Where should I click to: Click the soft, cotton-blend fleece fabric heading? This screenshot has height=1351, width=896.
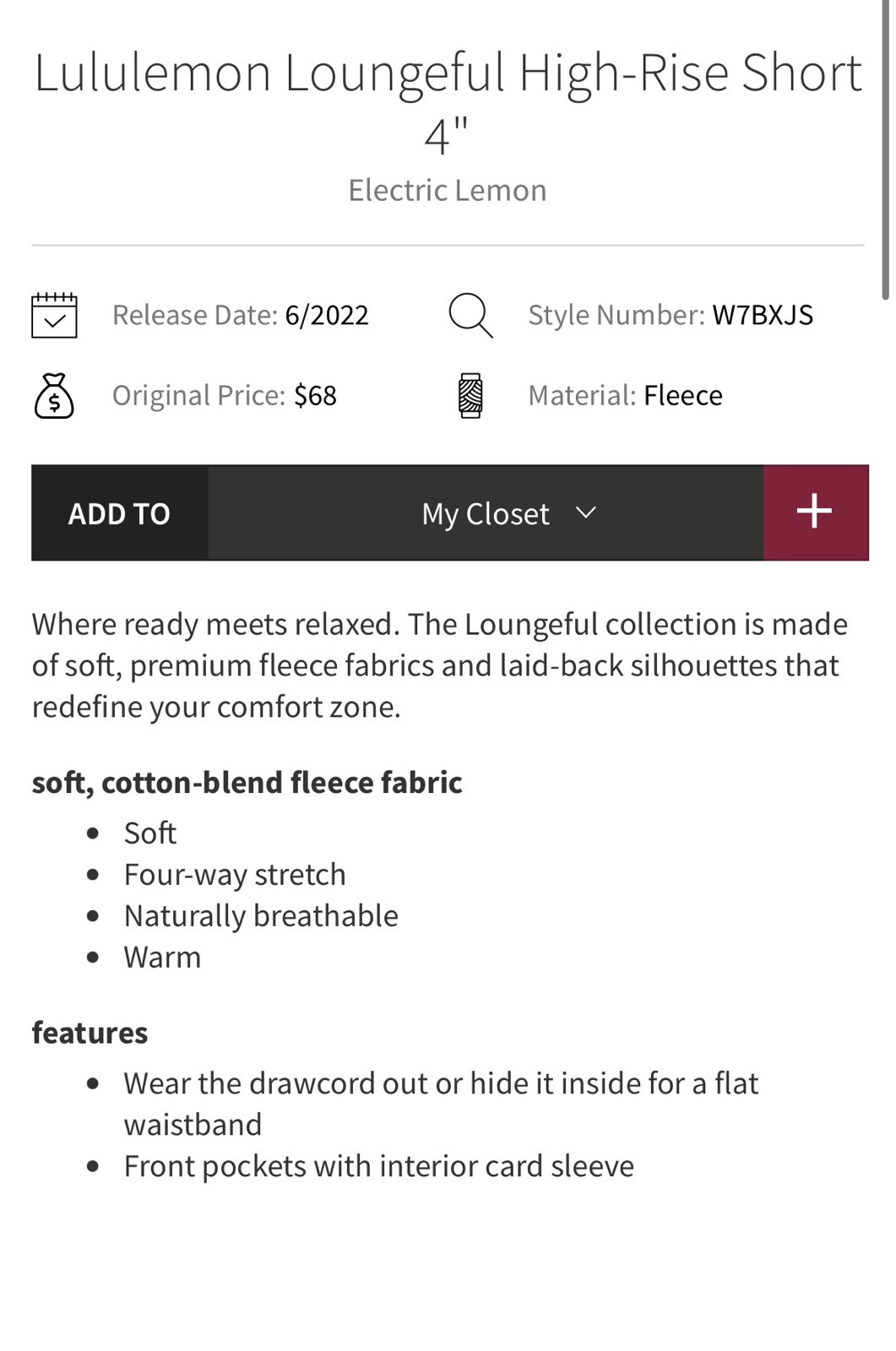[247, 783]
